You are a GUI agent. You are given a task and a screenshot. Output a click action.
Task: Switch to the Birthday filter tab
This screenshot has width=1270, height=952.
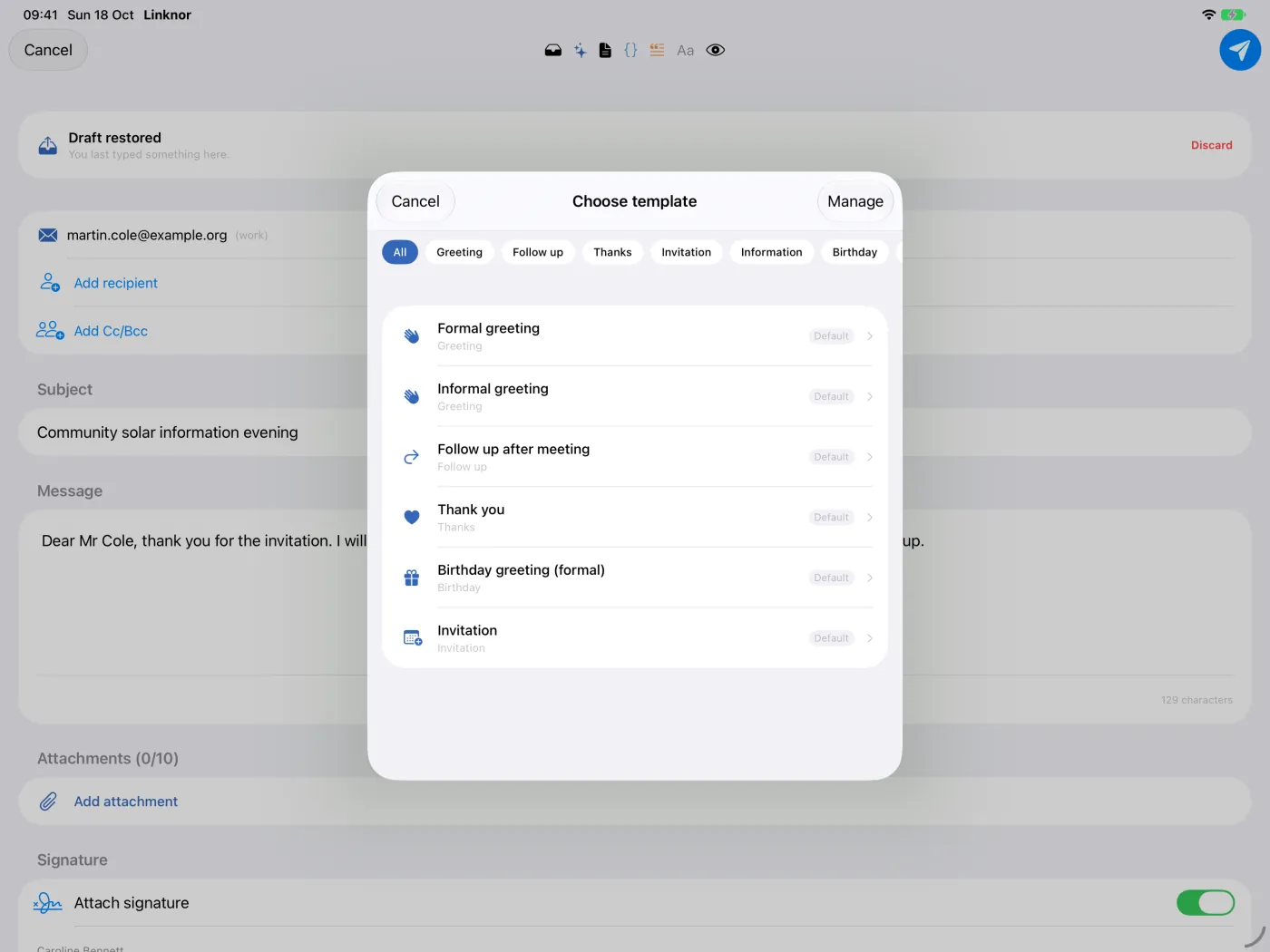click(x=855, y=252)
